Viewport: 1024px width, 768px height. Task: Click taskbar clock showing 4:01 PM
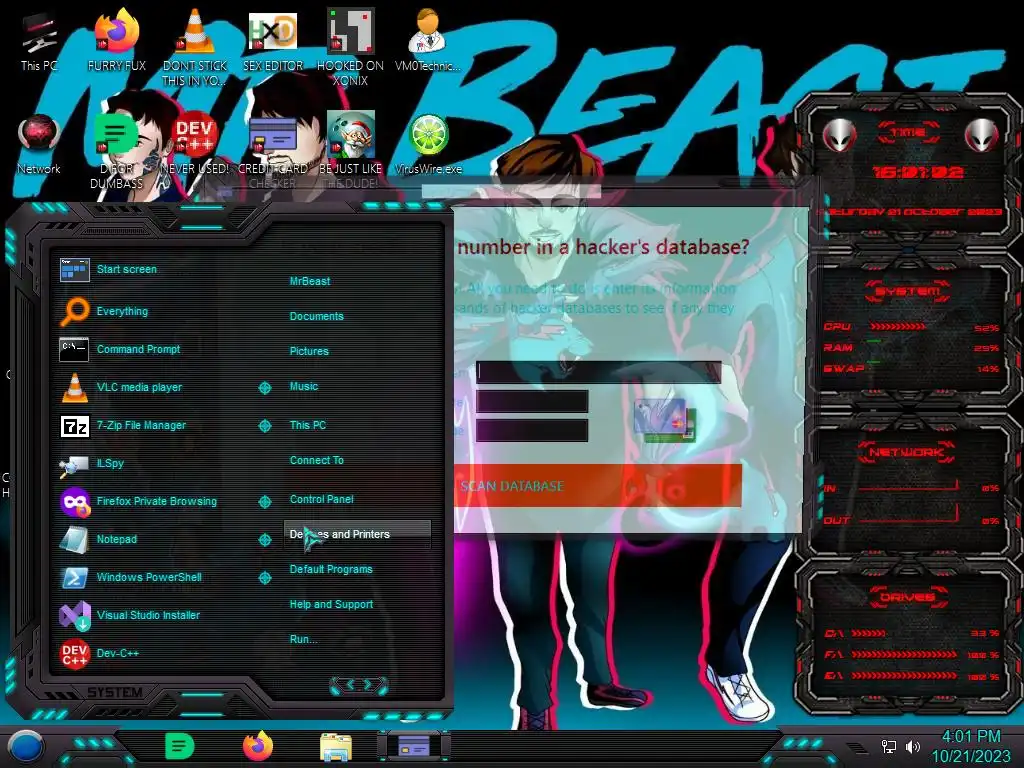(970, 746)
